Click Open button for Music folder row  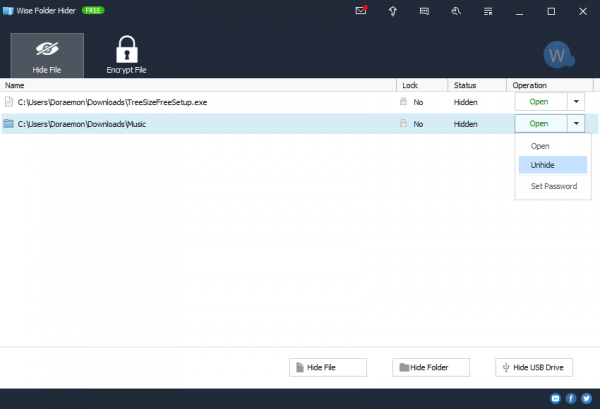point(541,124)
